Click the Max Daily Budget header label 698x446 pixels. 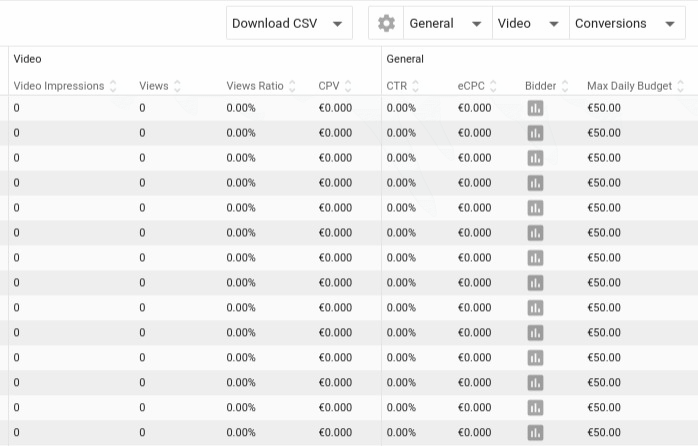point(629,86)
